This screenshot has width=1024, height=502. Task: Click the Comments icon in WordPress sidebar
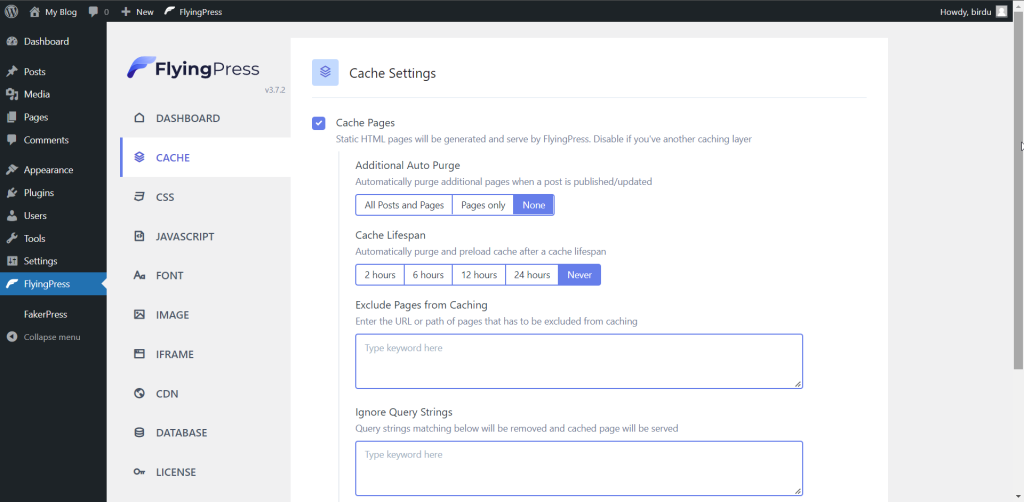tap(12, 140)
